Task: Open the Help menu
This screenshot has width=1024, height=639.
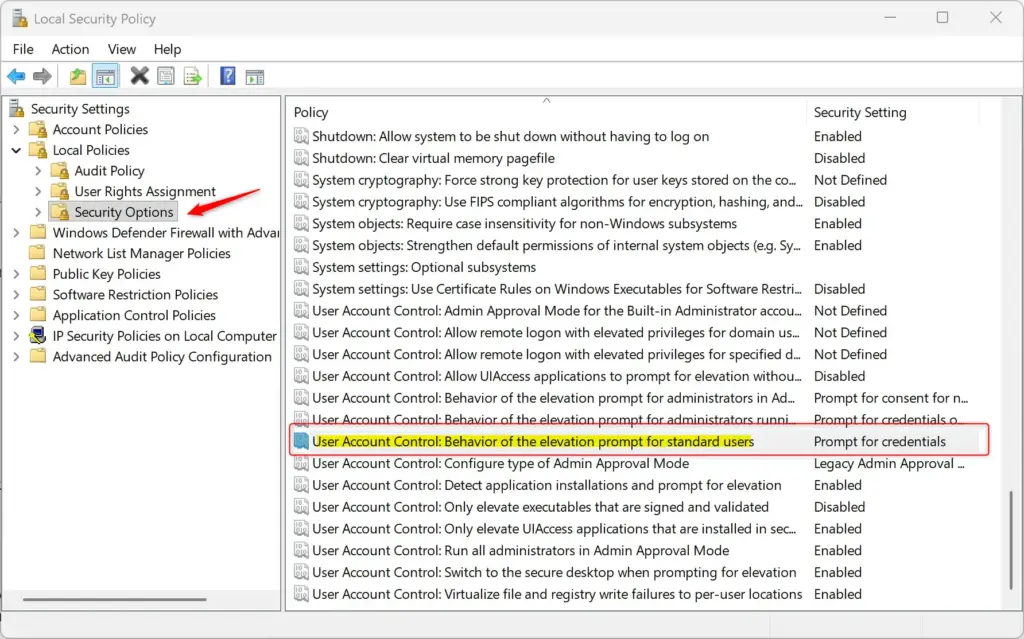Action: click(167, 49)
